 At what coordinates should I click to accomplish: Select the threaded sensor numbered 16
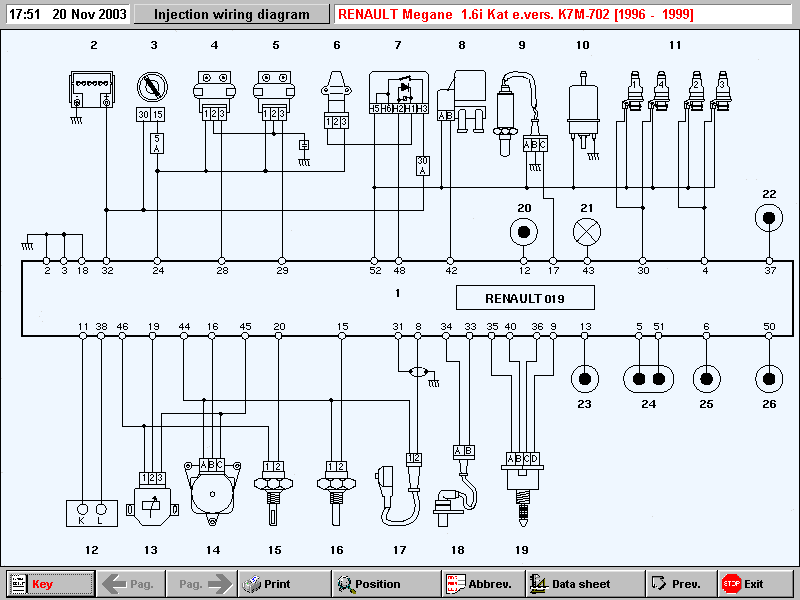pos(336,493)
